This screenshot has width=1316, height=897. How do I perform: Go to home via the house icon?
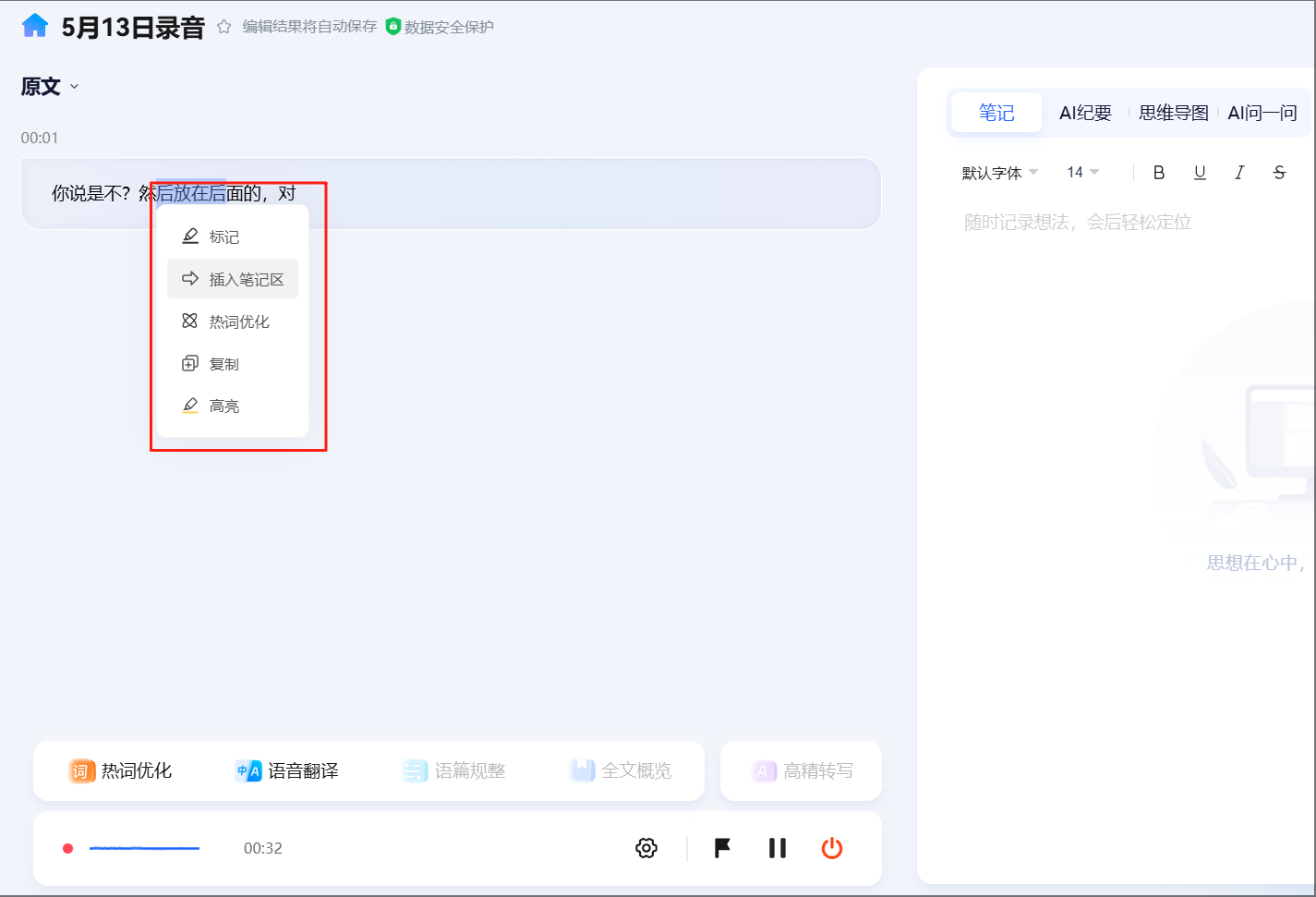coord(35,26)
